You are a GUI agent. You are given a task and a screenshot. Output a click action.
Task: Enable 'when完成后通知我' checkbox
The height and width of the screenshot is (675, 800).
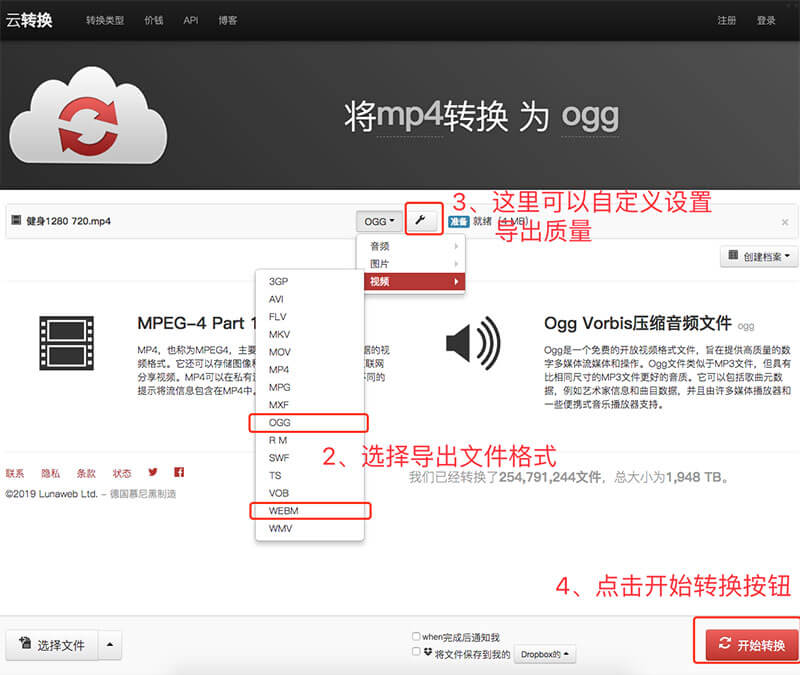(x=416, y=636)
